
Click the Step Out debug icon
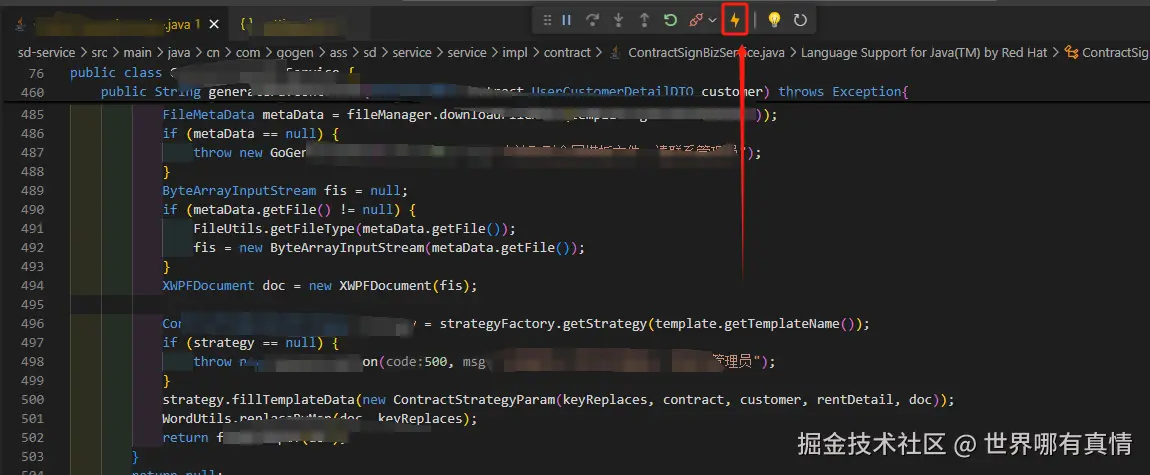click(644, 21)
